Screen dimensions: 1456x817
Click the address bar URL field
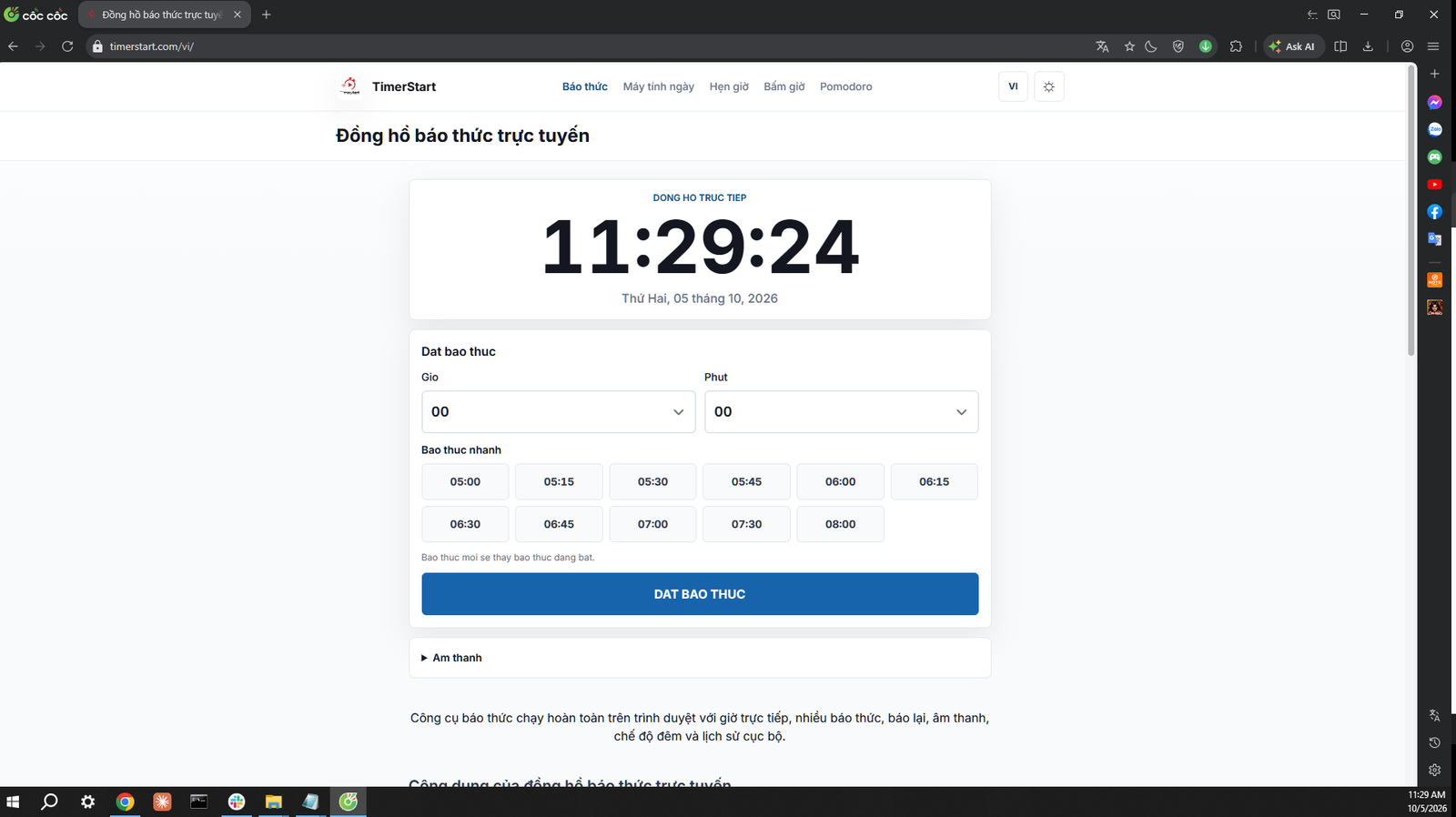coord(582,46)
